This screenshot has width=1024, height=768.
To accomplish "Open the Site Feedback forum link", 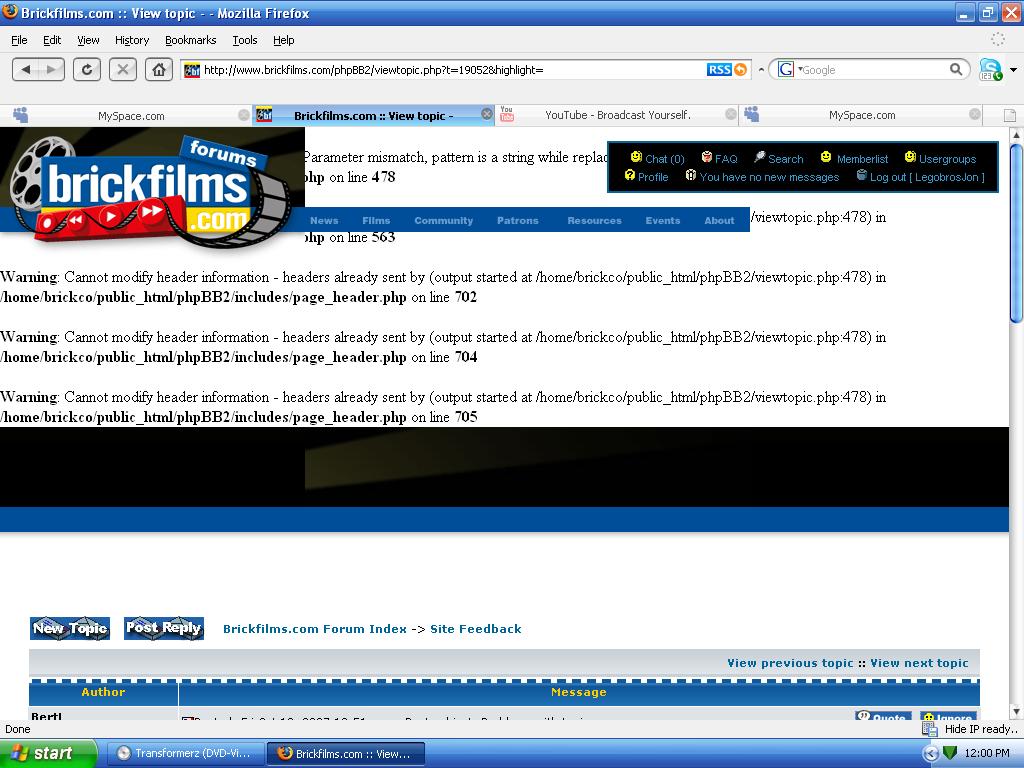I will tap(475, 629).
